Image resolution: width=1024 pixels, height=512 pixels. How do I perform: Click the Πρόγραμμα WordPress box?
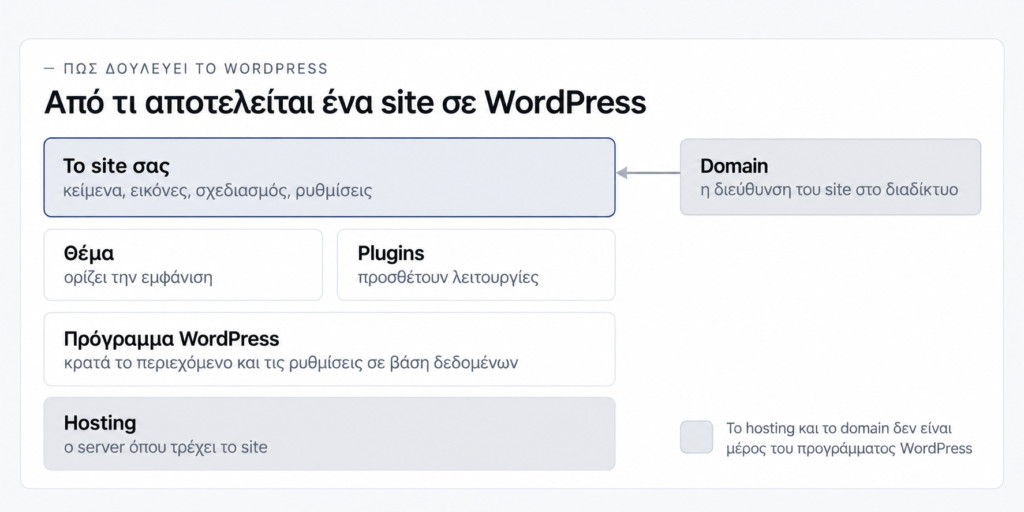(329, 349)
